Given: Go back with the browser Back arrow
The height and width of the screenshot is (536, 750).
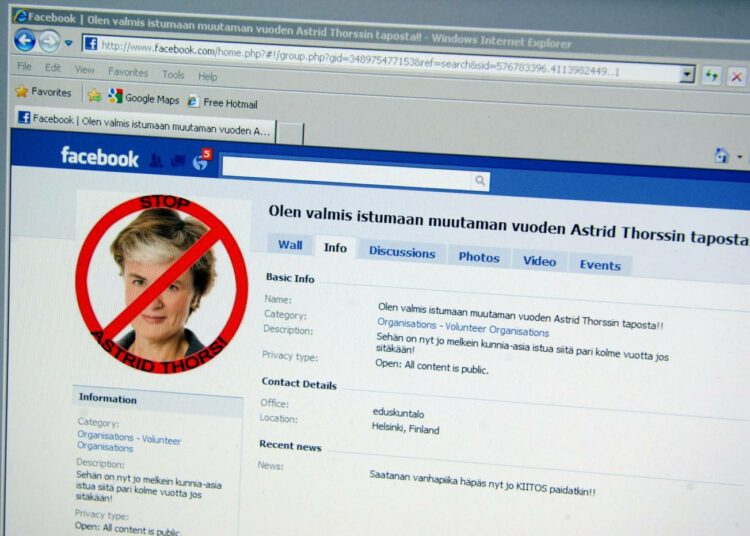Looking at the screenshot, I should point(24,40).
